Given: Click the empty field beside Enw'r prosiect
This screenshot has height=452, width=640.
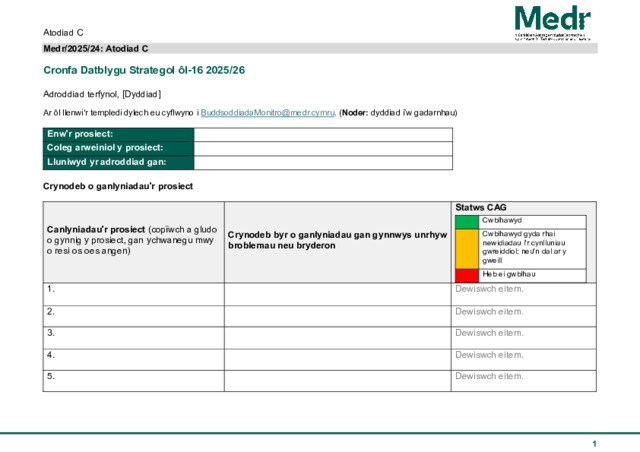Looking at the screenshot, I should (322, 134).
